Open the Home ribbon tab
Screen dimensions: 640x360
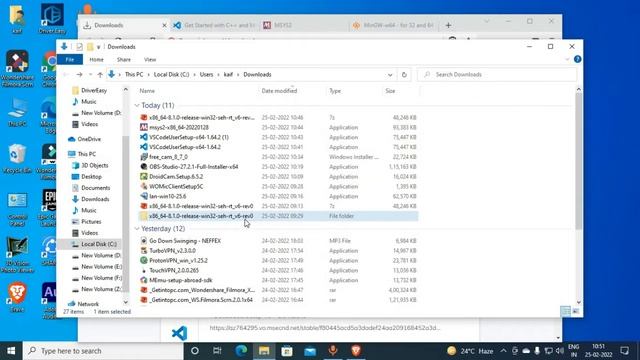point(96,60)
